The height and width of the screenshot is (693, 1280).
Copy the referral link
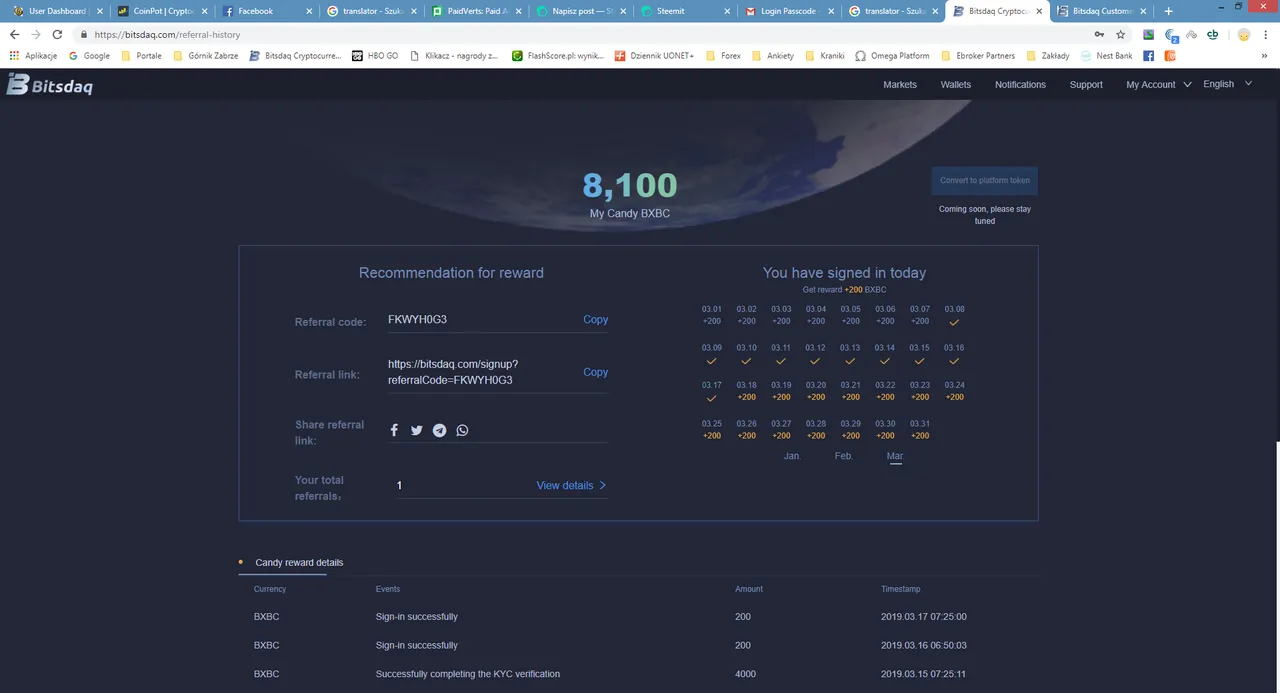pyautogui.click(x=595, y=372)
